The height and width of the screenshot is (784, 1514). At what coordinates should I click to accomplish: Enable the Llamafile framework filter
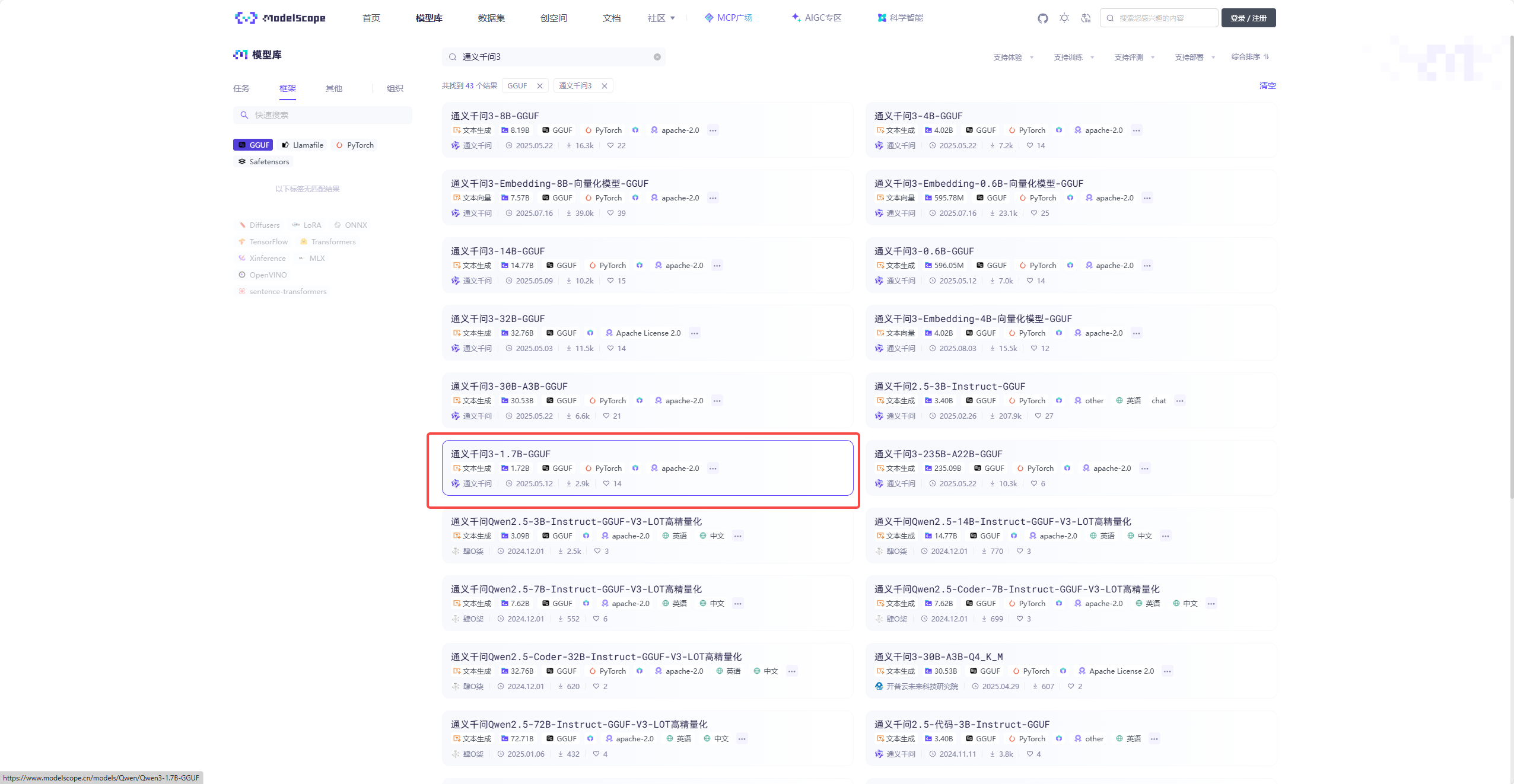click(x=303, y=145)
